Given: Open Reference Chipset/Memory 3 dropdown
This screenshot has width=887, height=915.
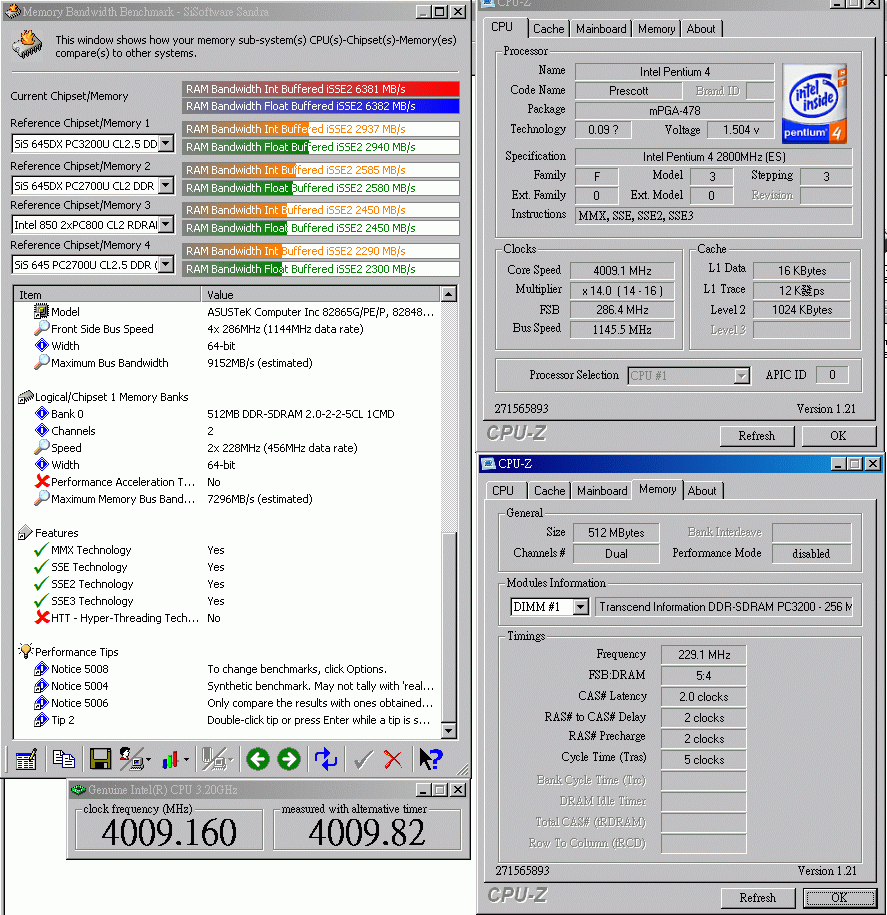Looking at the screenshot, I should coord(166,224).
